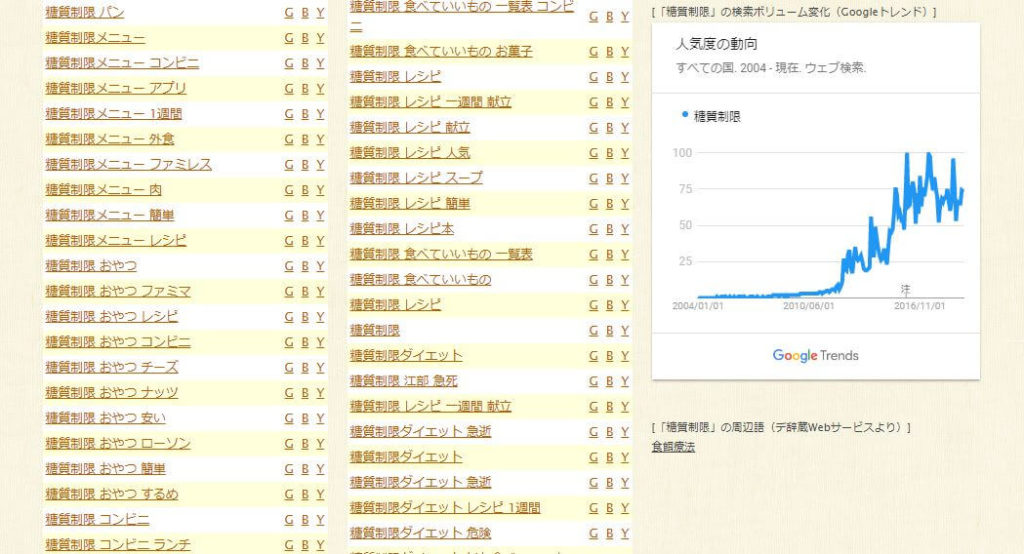Open 糖質制限 江部 急死 link
The height and width of the screenshot is (554, 1024).
[404, 382]
